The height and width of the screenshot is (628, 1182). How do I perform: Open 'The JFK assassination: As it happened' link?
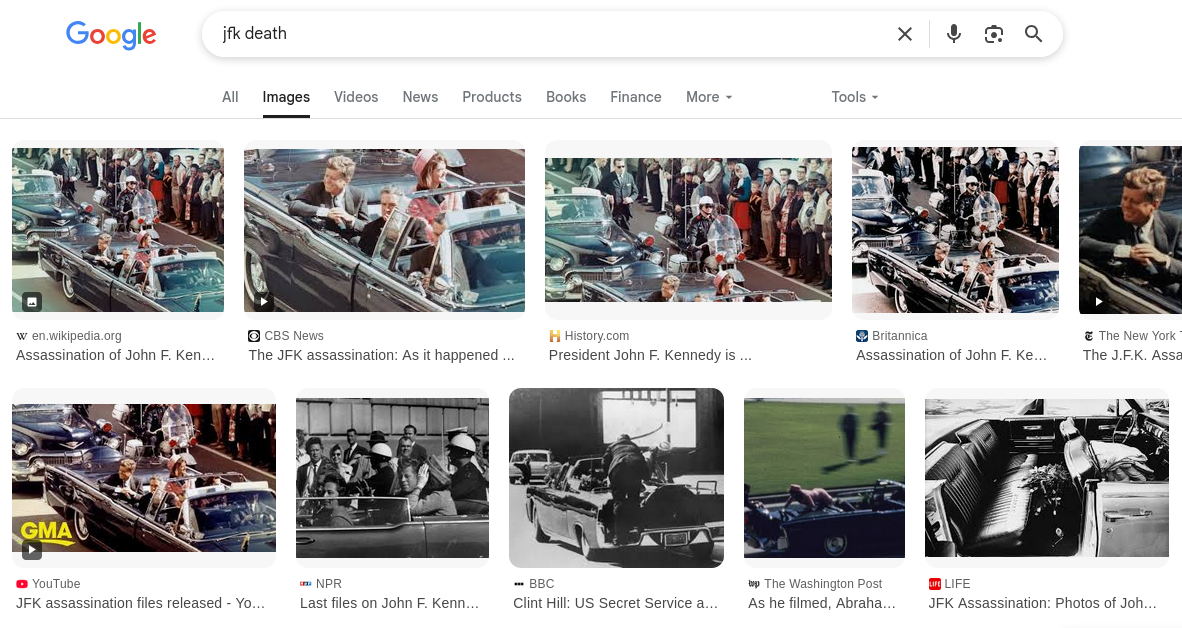[381, 355]
